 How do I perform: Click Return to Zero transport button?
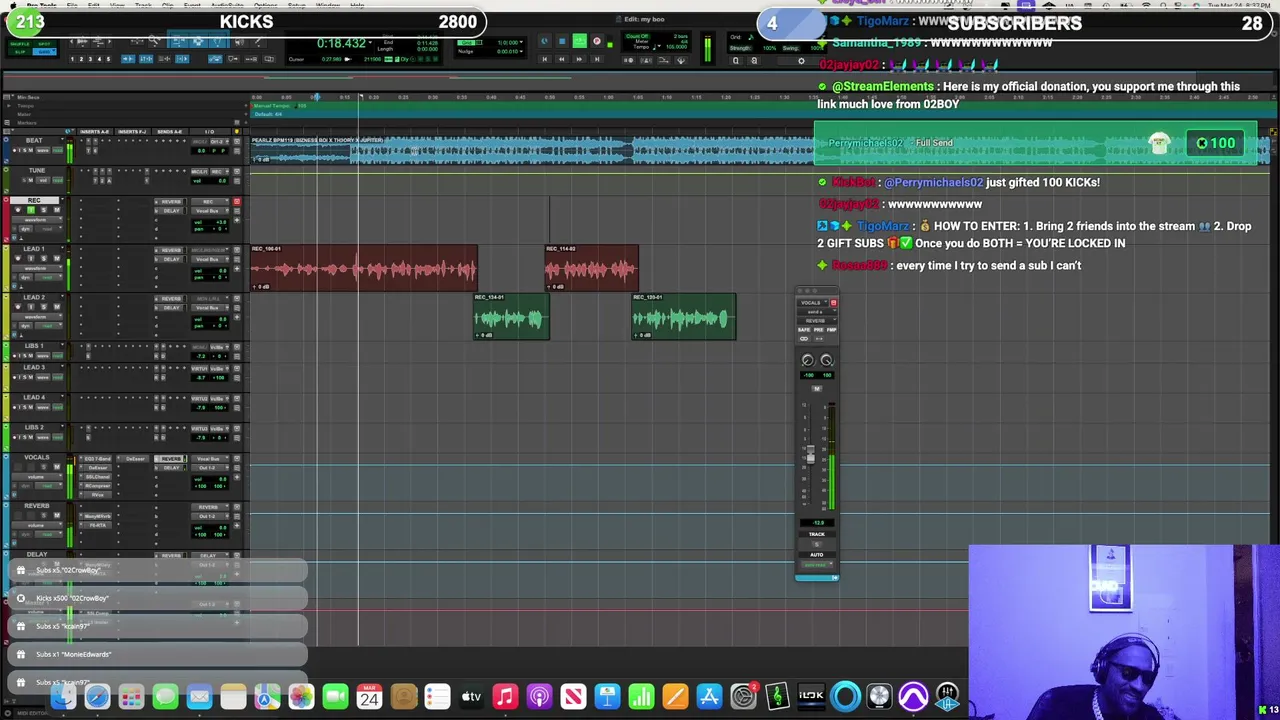point(544,59)
